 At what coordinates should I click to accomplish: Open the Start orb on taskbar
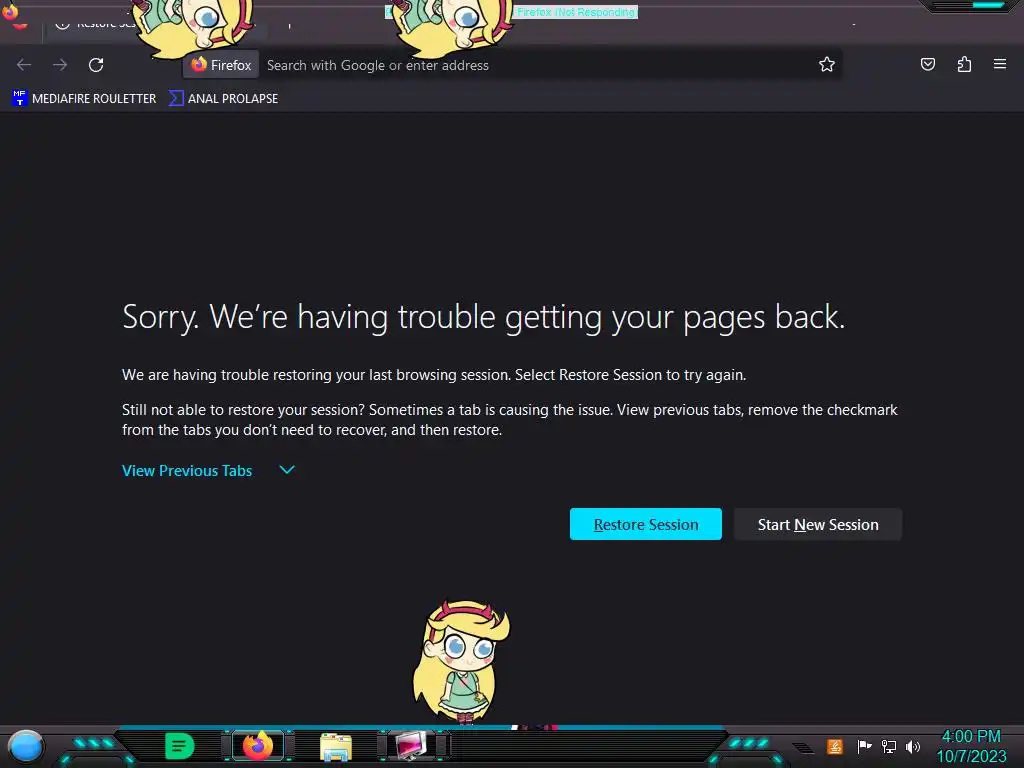(x=25, y=746)
